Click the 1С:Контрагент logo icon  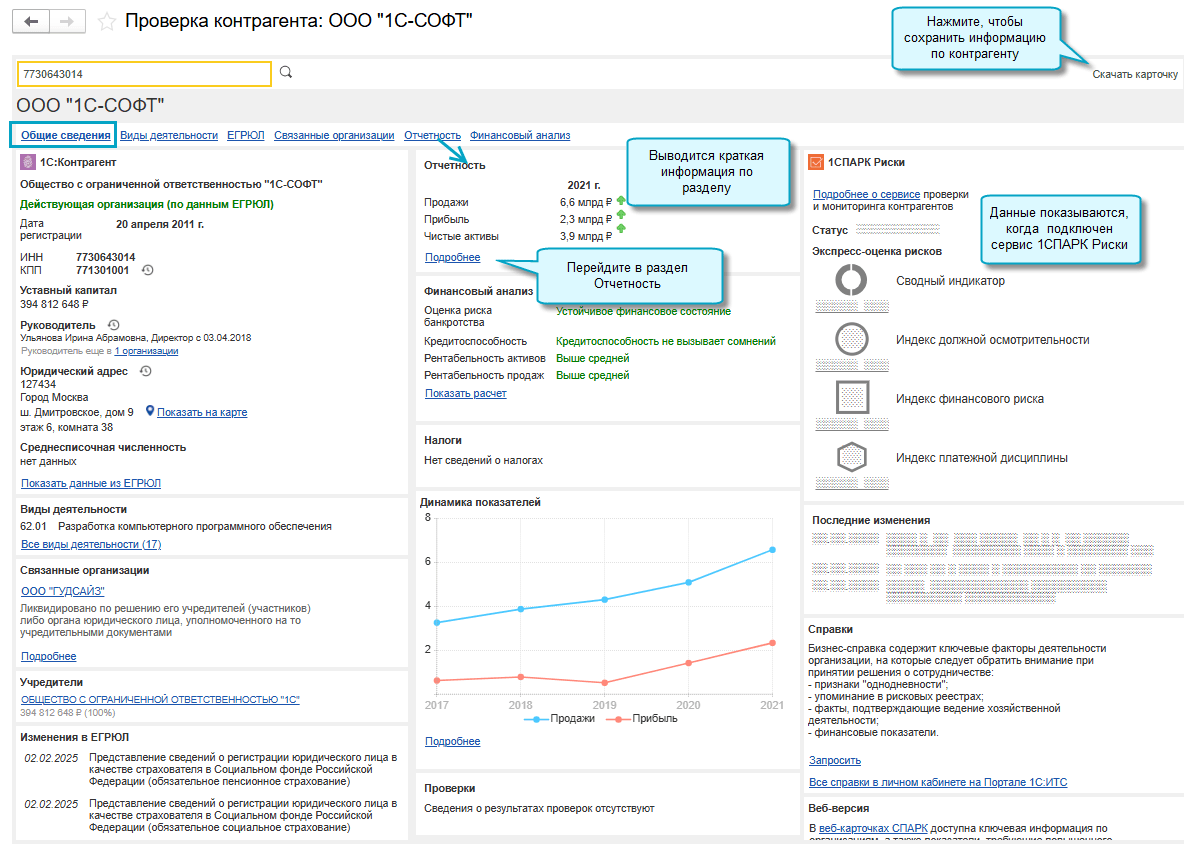pos(27,162)
